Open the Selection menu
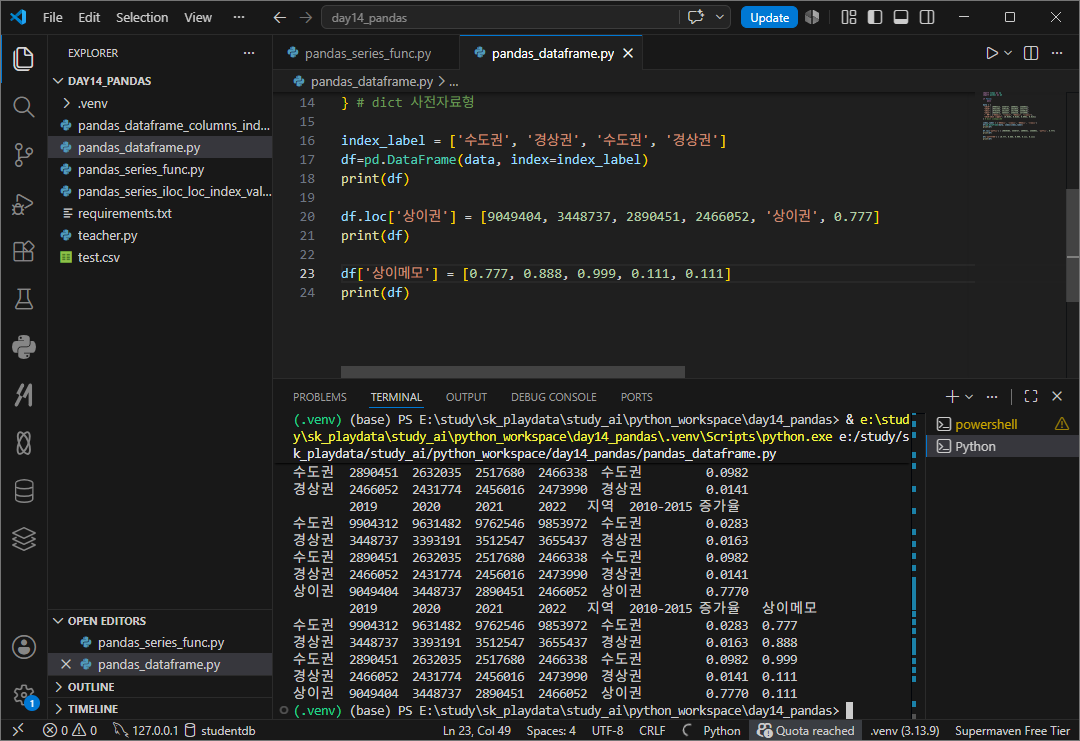1080x741 pixels. pos(142,17)
